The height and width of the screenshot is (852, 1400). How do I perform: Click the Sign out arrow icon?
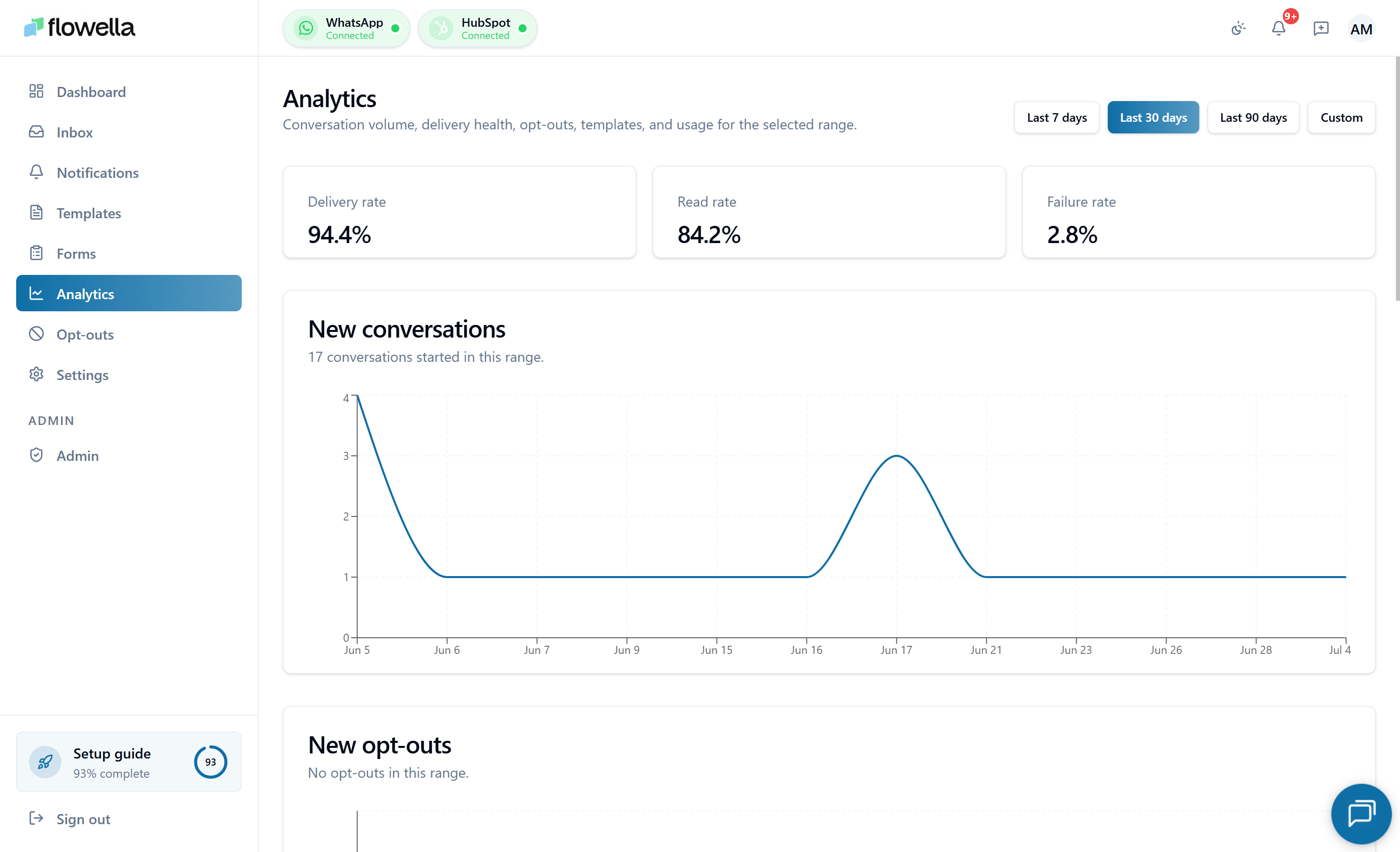pyautogui.click(x=36, y=819)
